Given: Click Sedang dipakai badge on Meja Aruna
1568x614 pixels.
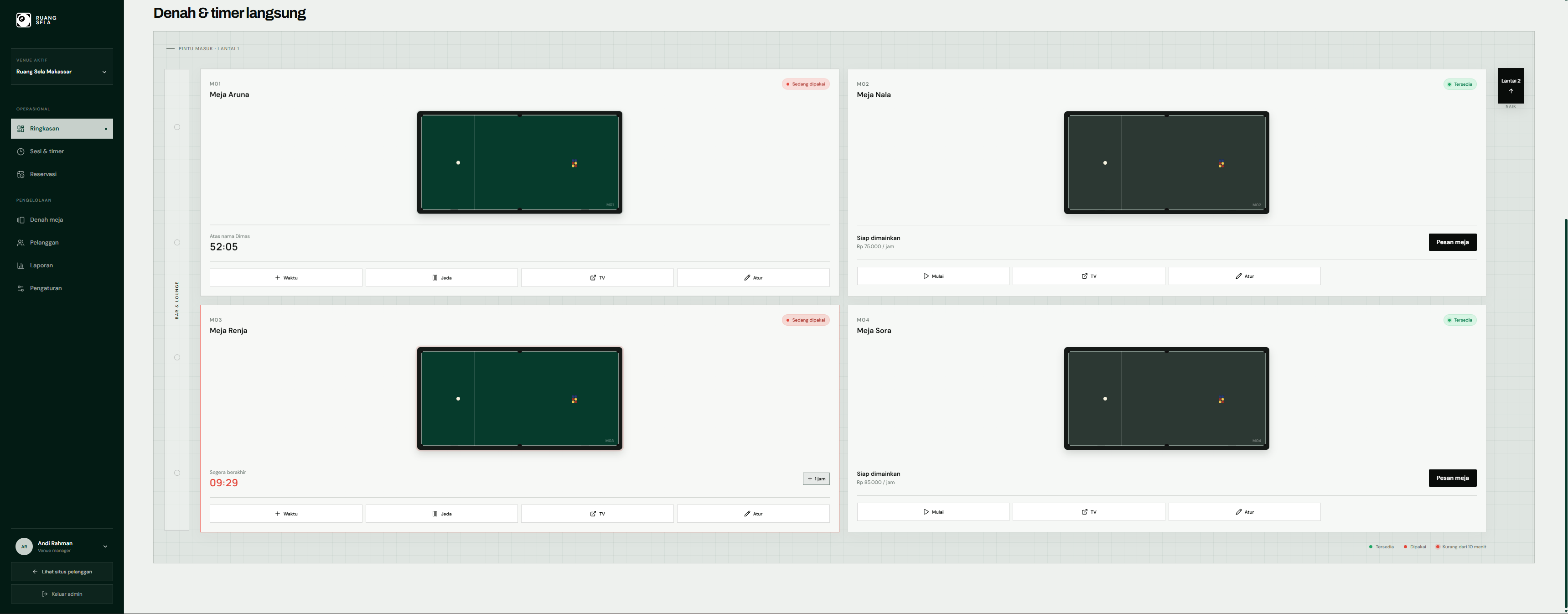Looking at the screenshot, I should [806, 84].
